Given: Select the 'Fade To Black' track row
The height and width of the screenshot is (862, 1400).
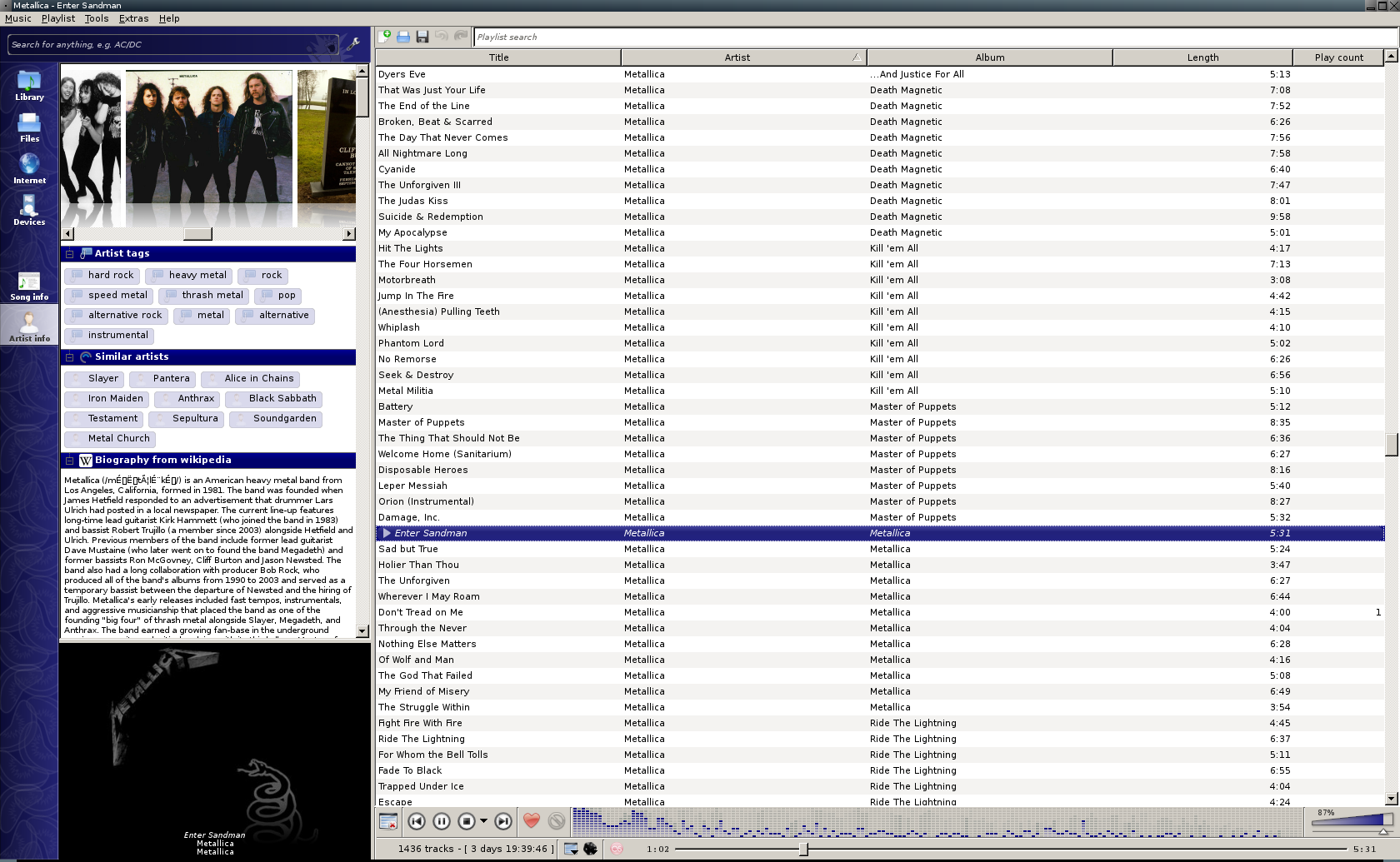Looking at the screenshot, I should pyautogui.click(x=880, y=770).
